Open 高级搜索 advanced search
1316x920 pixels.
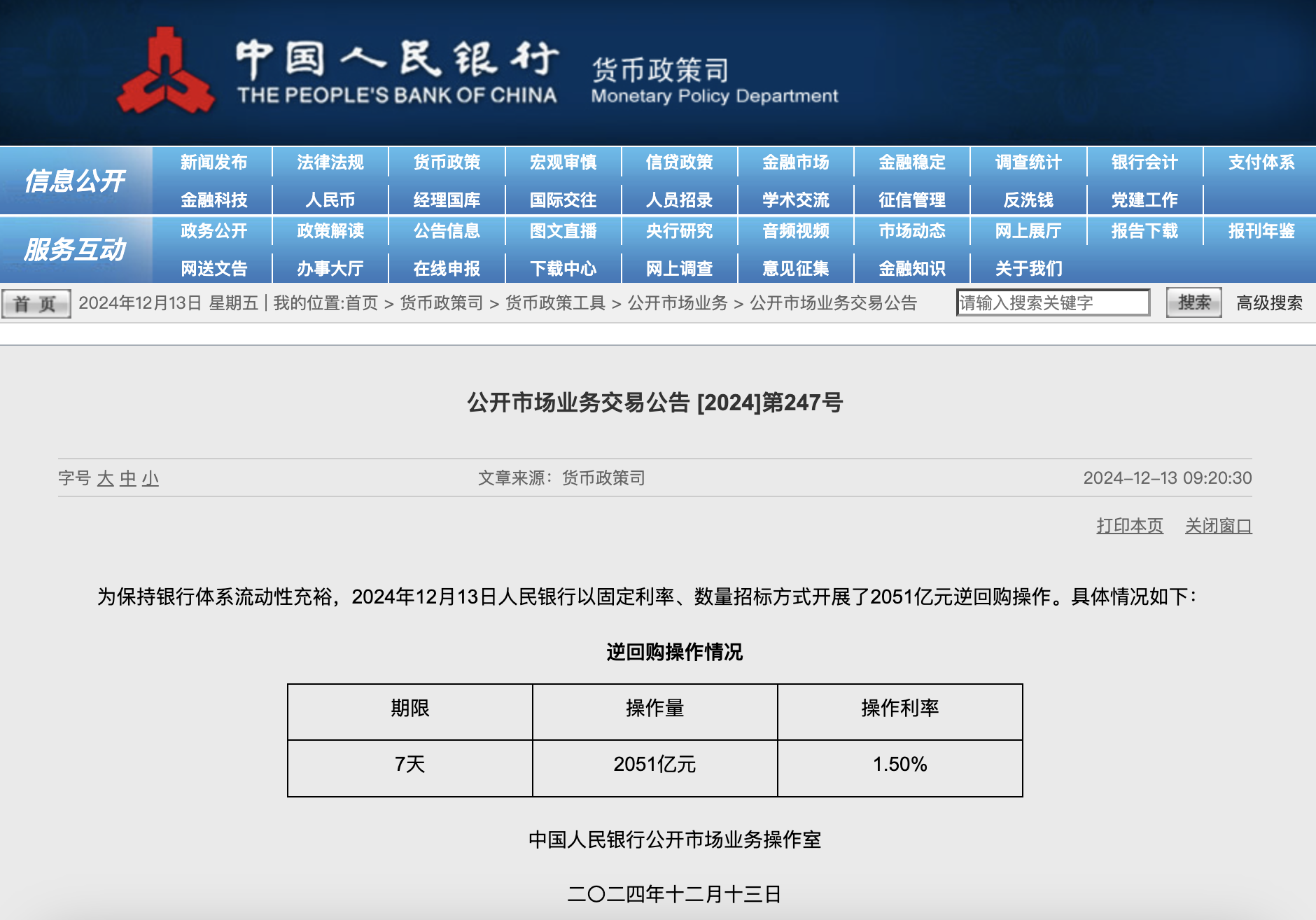(x=1271, y=302)
